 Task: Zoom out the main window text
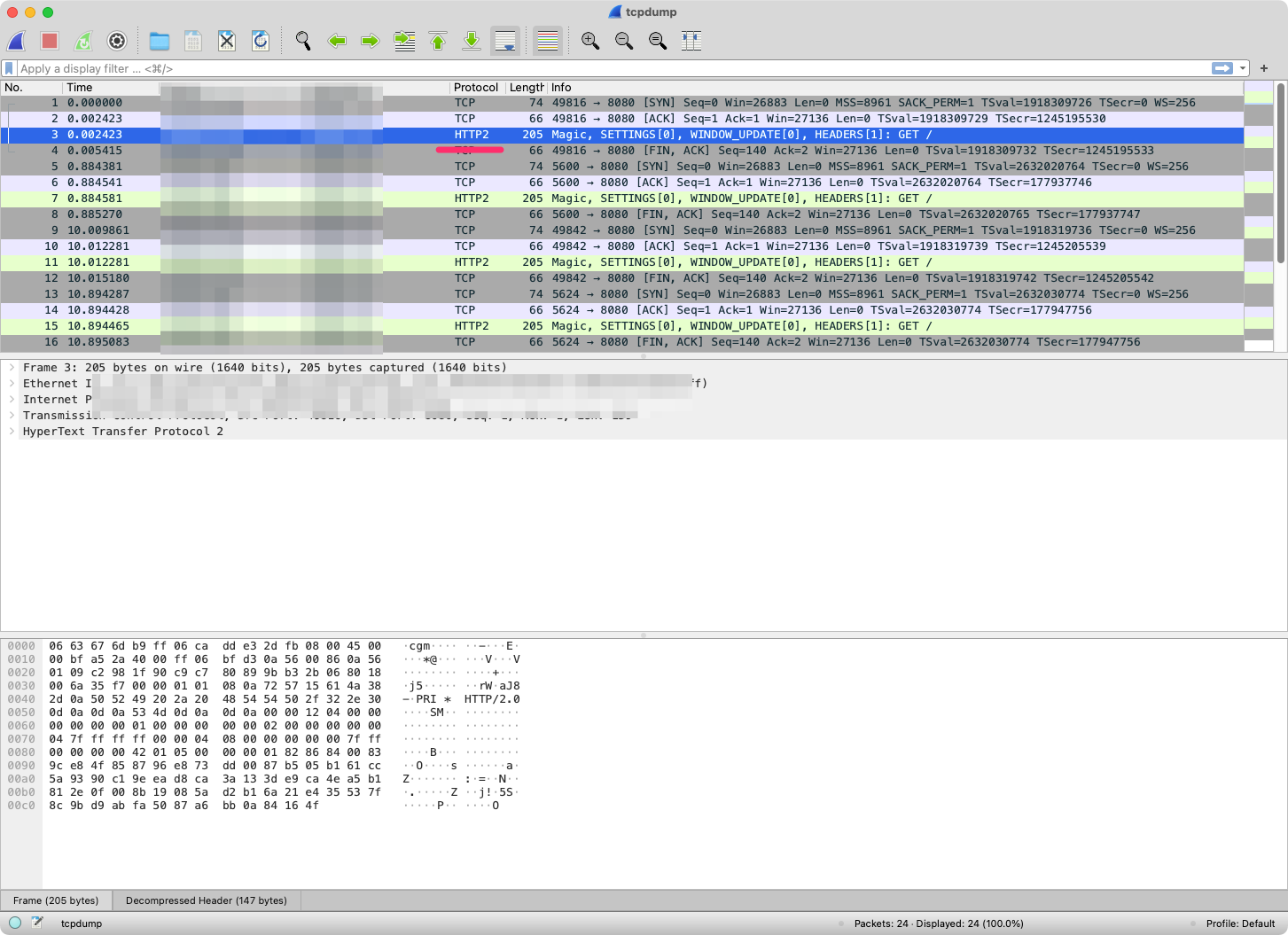624,41
